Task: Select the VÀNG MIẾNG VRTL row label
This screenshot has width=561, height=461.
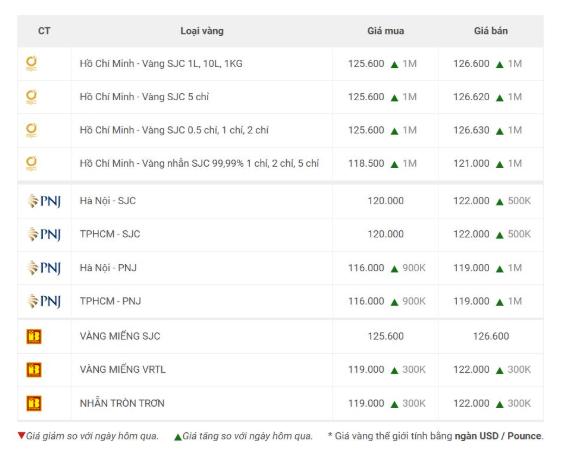Action: click(123, 369)
